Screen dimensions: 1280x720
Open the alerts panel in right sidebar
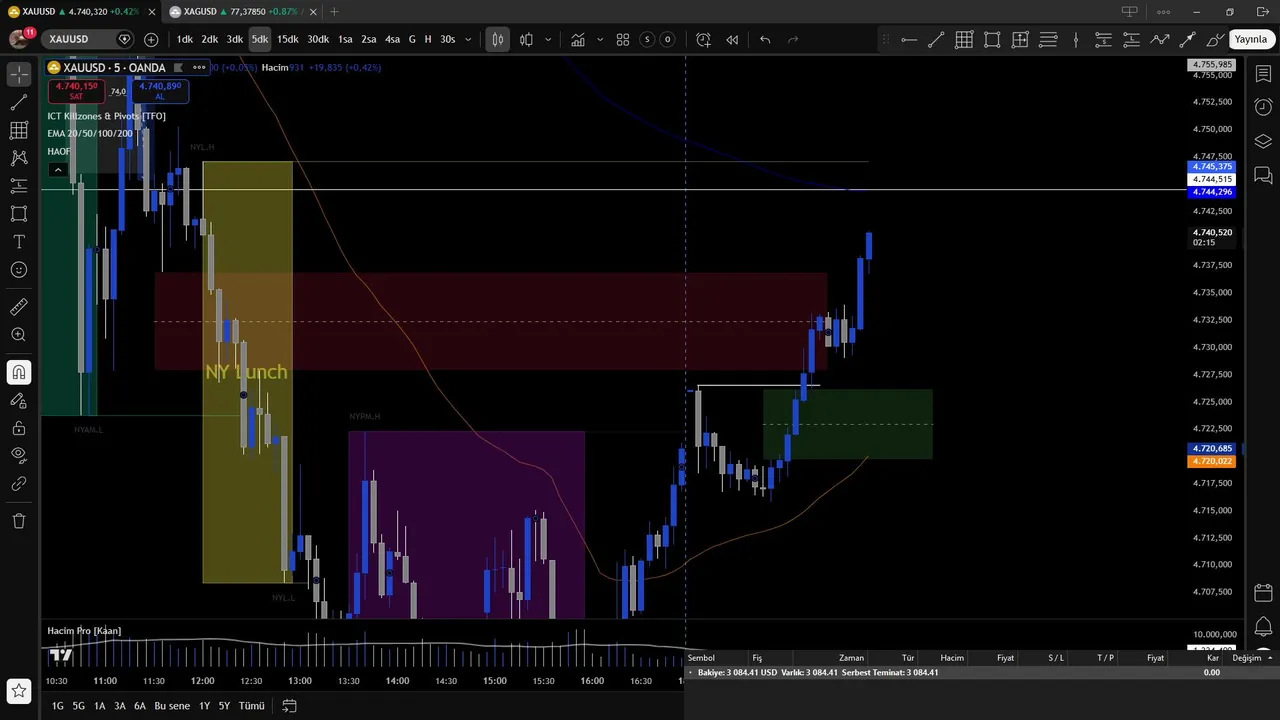pos(1263,107)
